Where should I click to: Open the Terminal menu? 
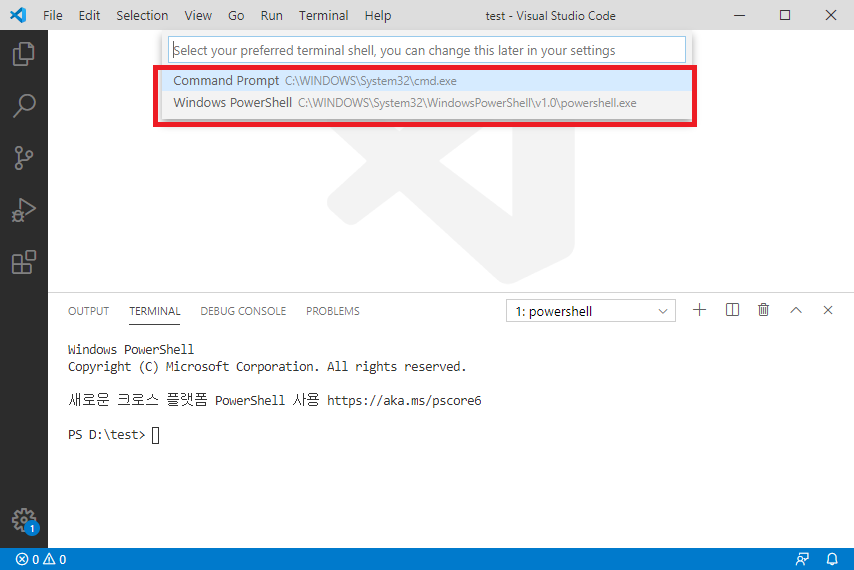(x=324, y=16)
